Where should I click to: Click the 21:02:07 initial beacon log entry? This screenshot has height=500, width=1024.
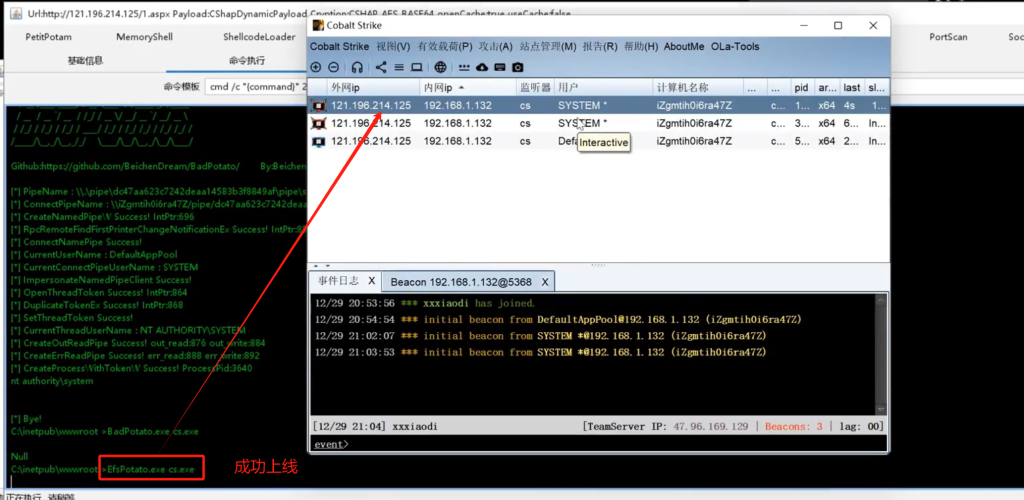[x=540, y=336]
